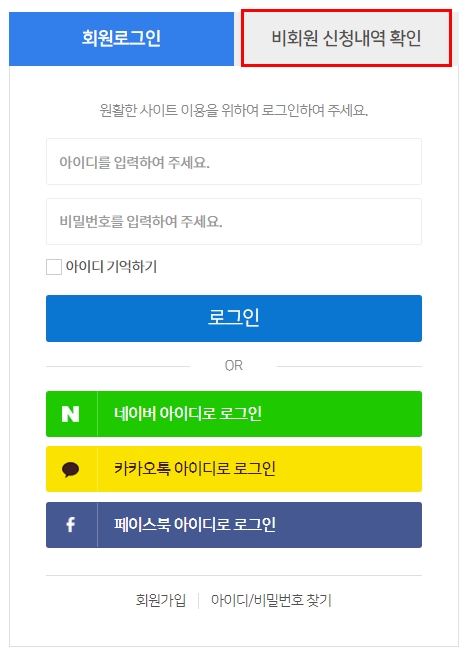Click the Facebook f logo icon

[71, 524]
